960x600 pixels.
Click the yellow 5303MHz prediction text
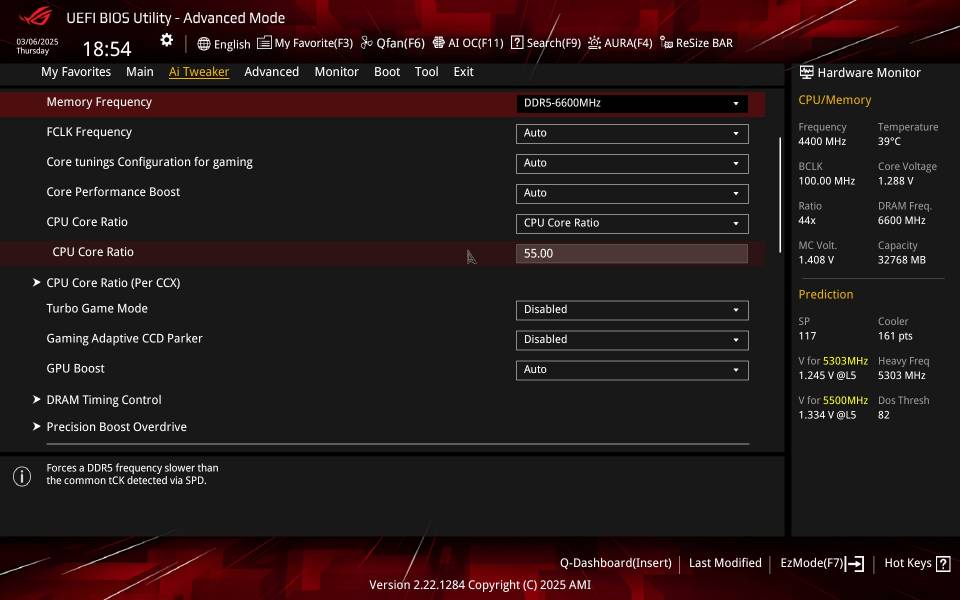(x=846, y=361)
